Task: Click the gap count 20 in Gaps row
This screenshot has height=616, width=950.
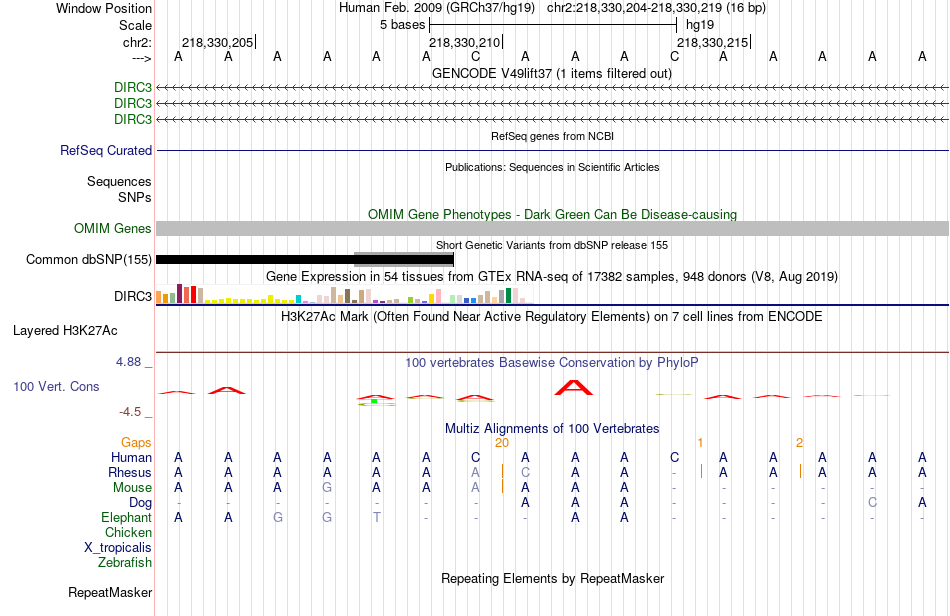Action: pyautogui.click(x=502, y=442)
